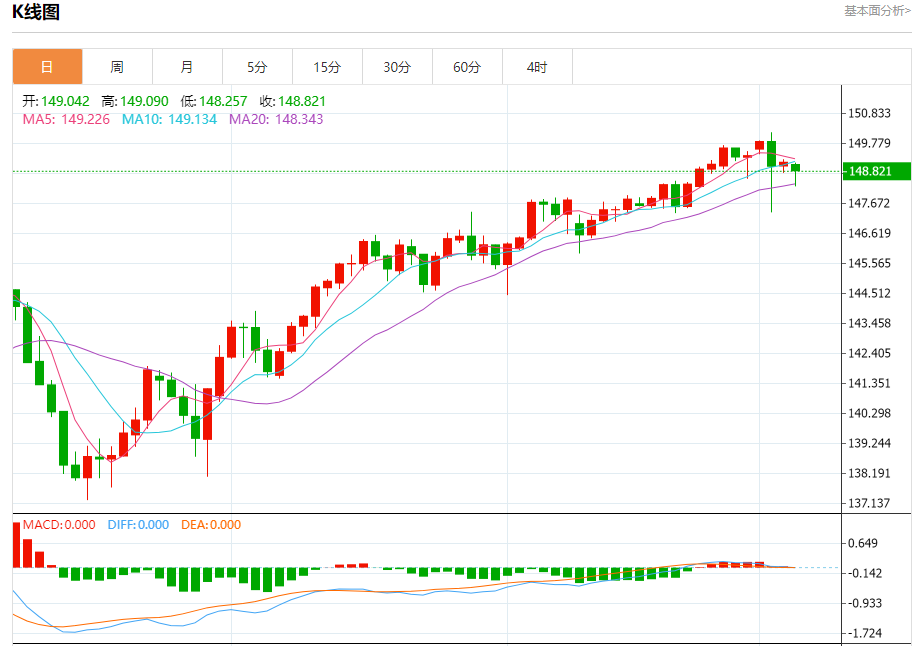922x646 pixels.
Task: Click the tallest red MACD bar at far left
Action: tap(16, 544)
